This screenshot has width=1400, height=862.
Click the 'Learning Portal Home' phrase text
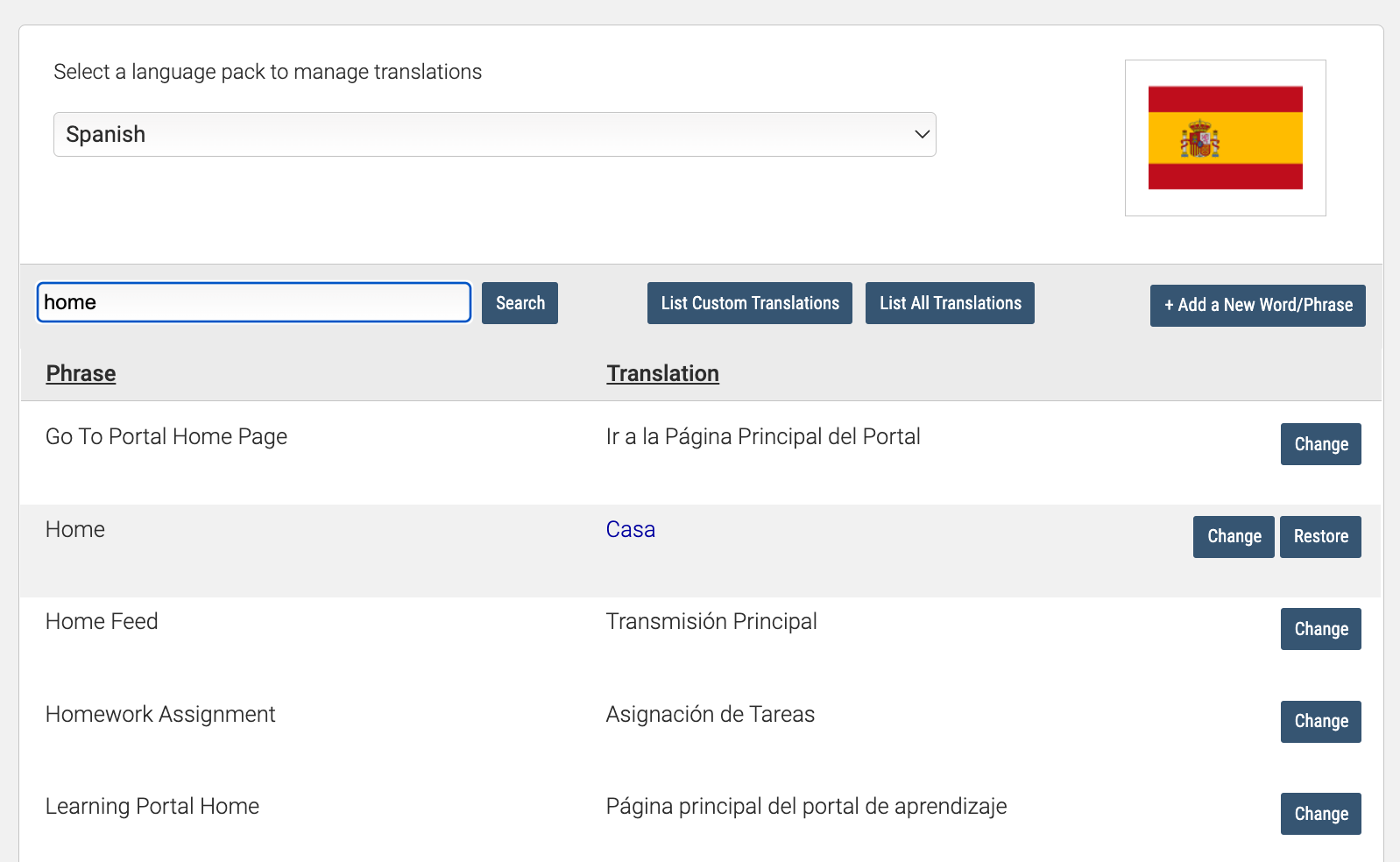(x=152, y=806)
